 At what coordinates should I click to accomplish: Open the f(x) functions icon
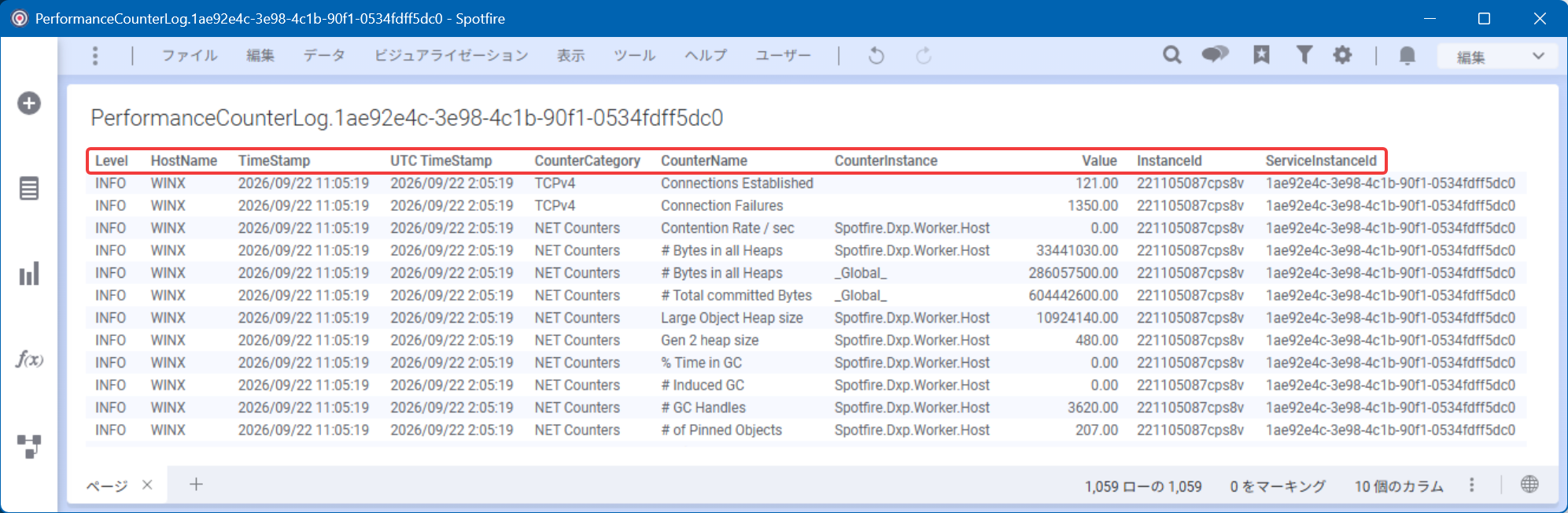pos(29,360)
